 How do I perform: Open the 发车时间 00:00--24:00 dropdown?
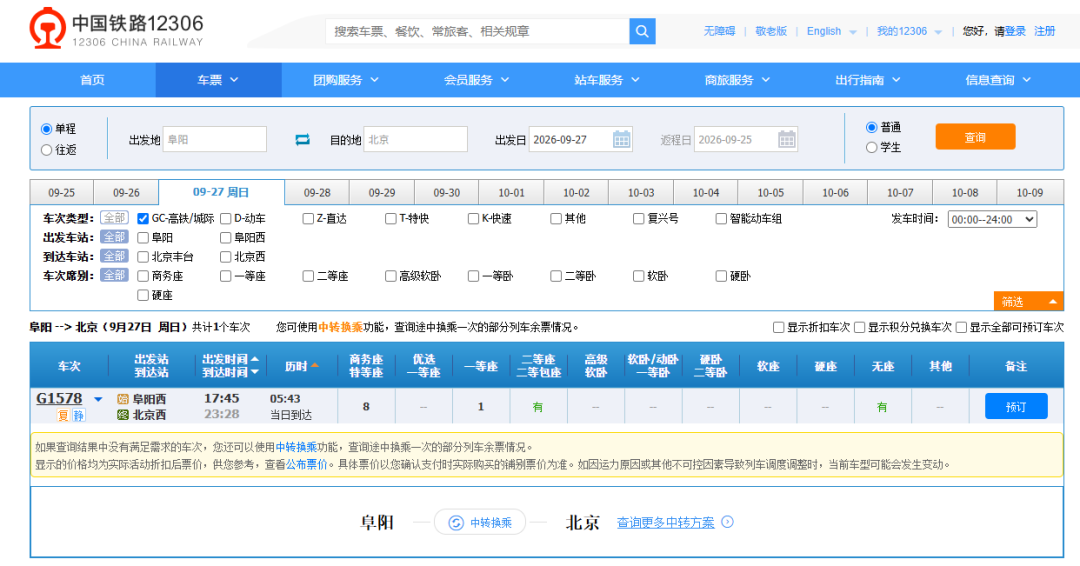(x=992, y=220)
